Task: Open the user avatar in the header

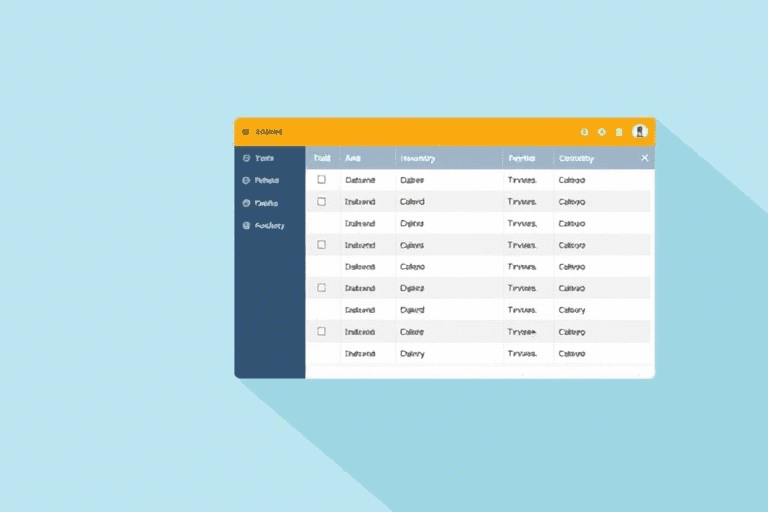Action: pyautogui.click(x=640, y=131)
